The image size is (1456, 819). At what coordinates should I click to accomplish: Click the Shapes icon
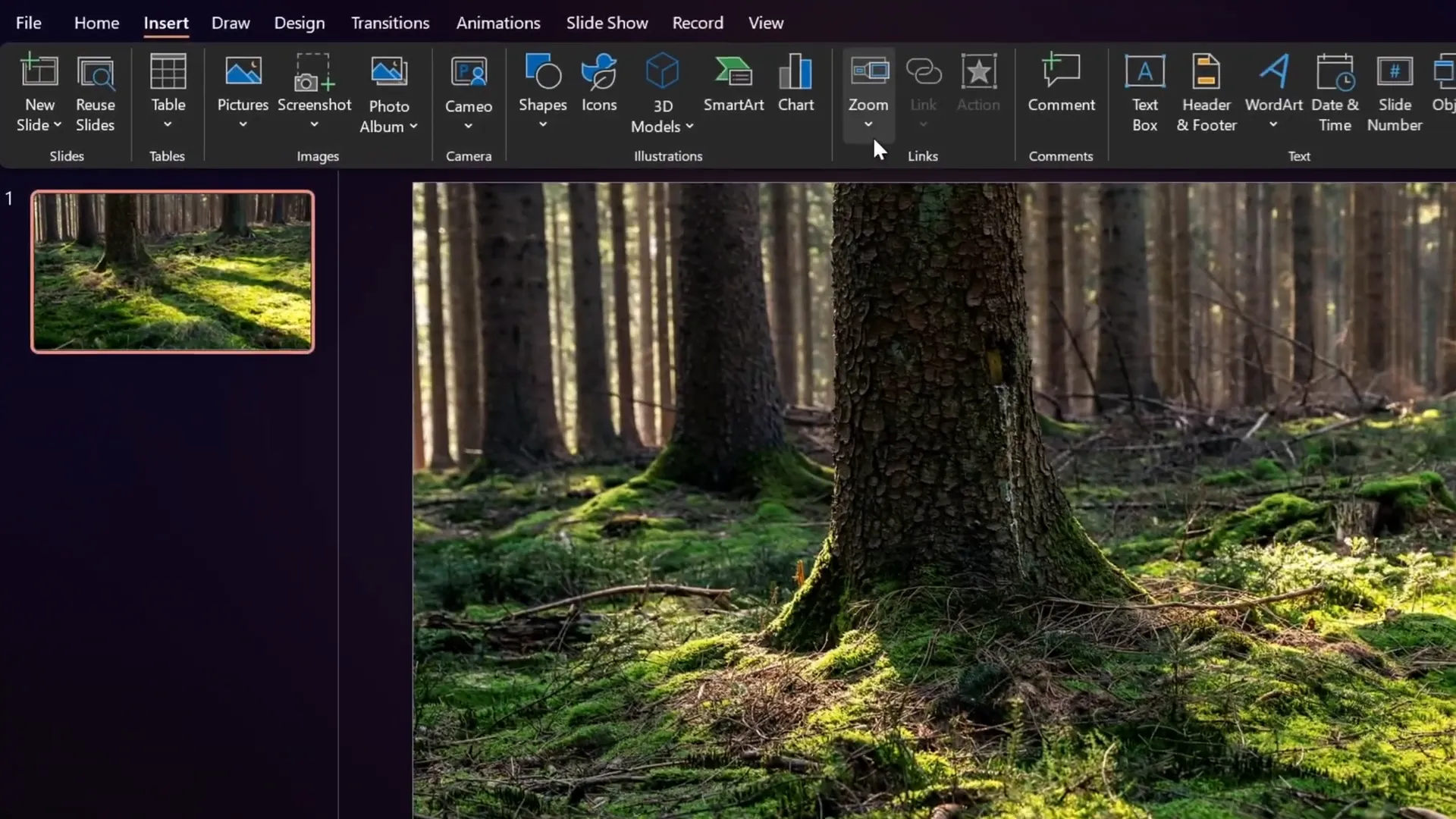pos(542,72)
